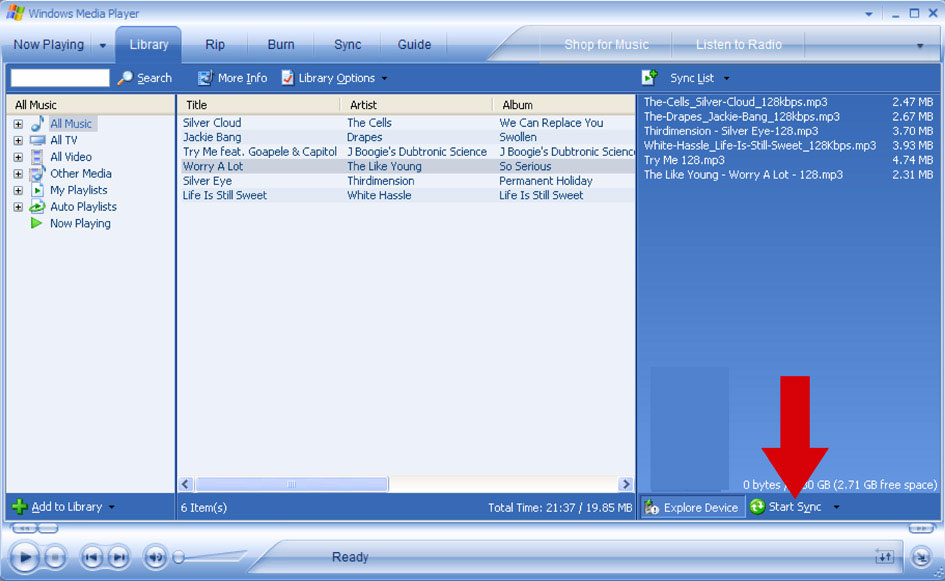
Task: Click the Other Media icon
Action: click(37, 174)
